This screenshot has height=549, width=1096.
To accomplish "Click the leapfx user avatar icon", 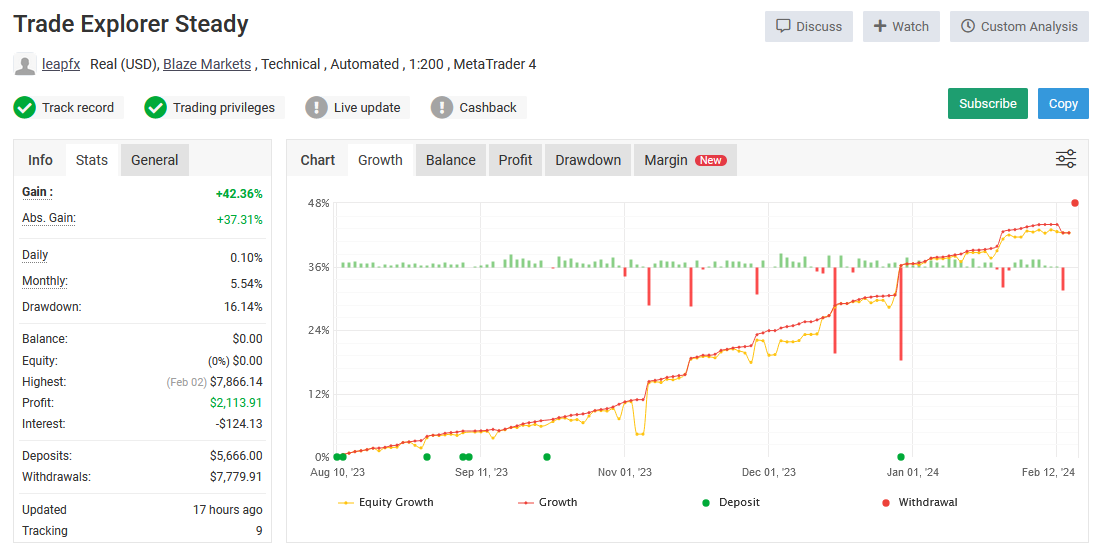I will [25, 65].
